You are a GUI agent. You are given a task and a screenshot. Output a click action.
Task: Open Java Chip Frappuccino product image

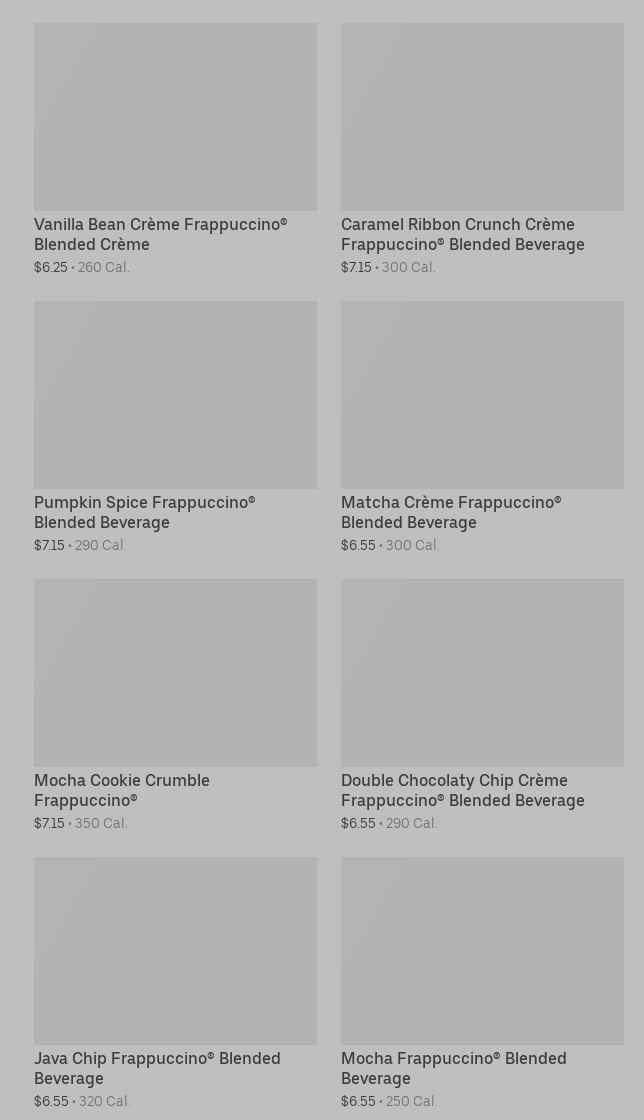tap(175, 950)
